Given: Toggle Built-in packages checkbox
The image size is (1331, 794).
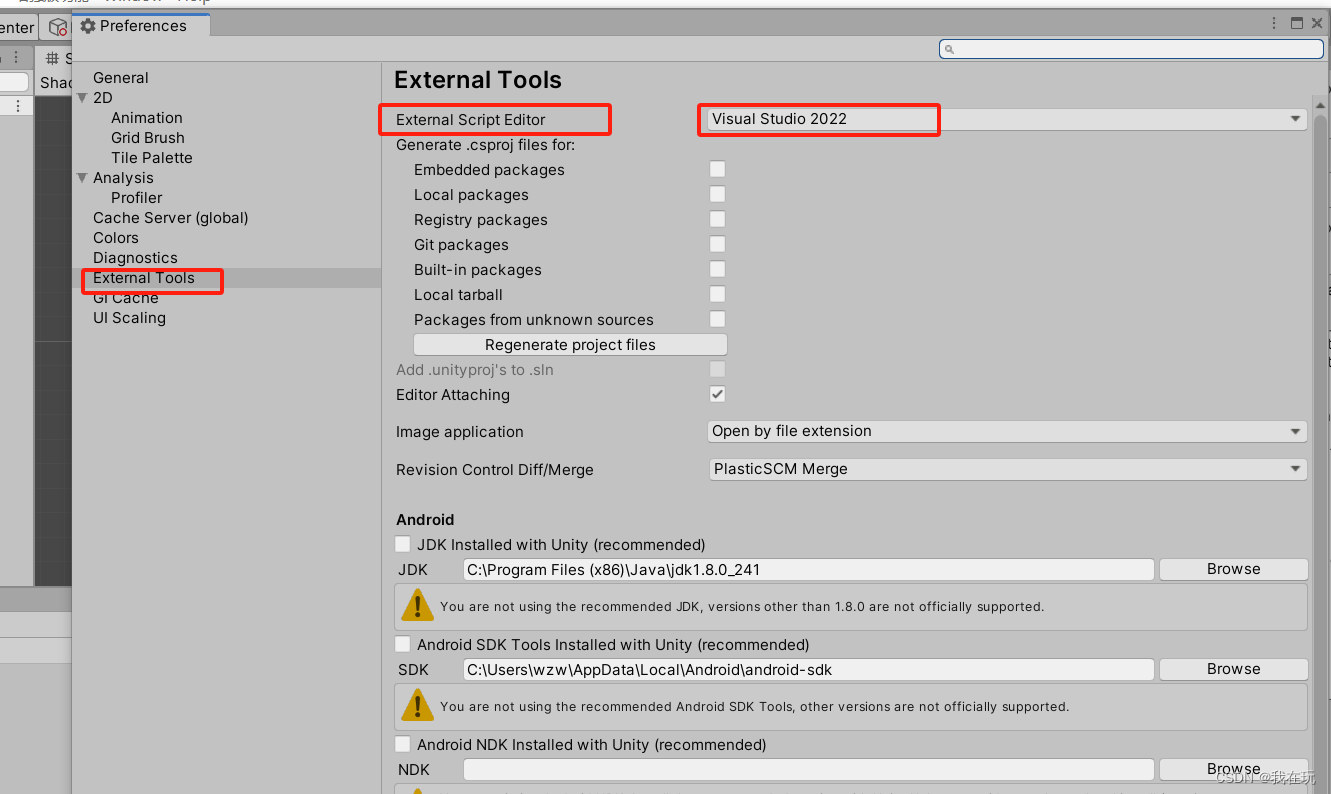Looking at the screenshot, I should pyautogui.click(x=717, y=269).
